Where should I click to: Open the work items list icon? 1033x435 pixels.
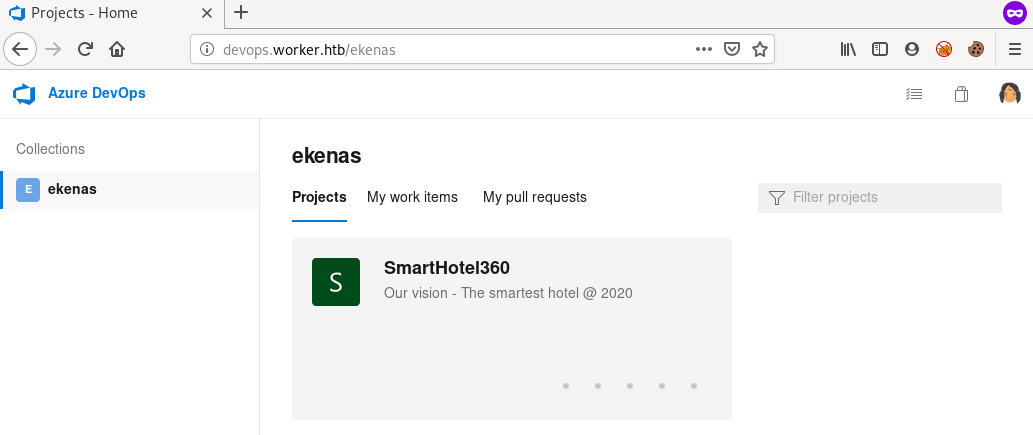(913, 94)
